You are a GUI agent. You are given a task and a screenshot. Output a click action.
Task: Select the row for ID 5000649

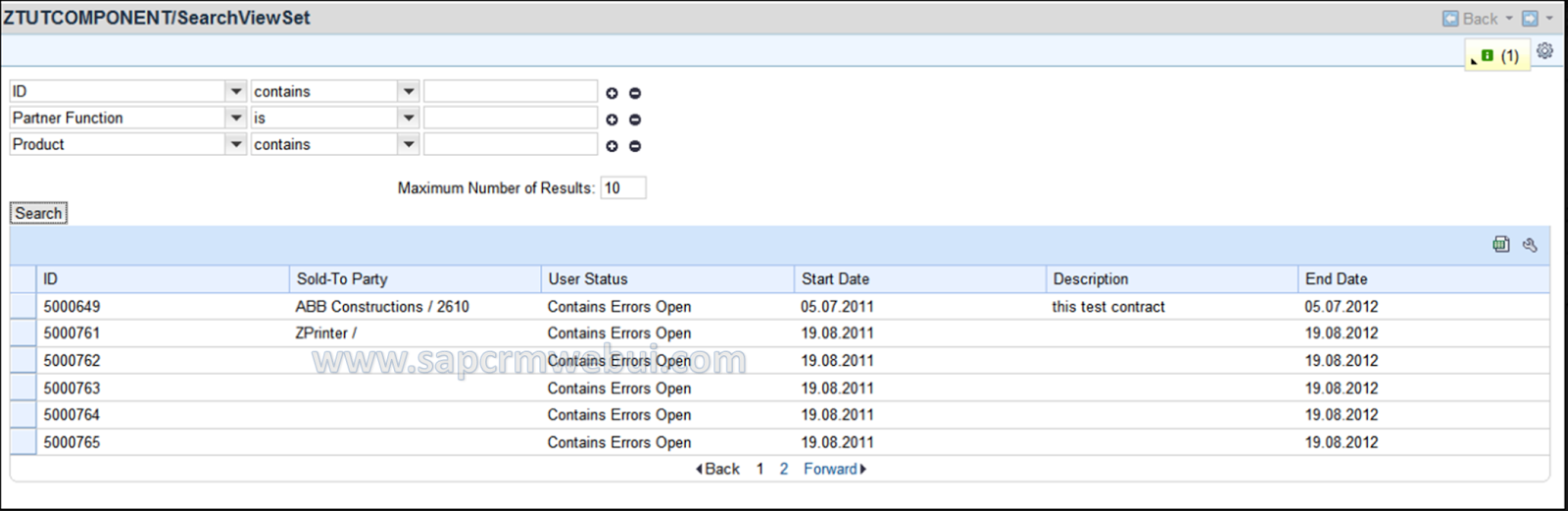point(24,306)
